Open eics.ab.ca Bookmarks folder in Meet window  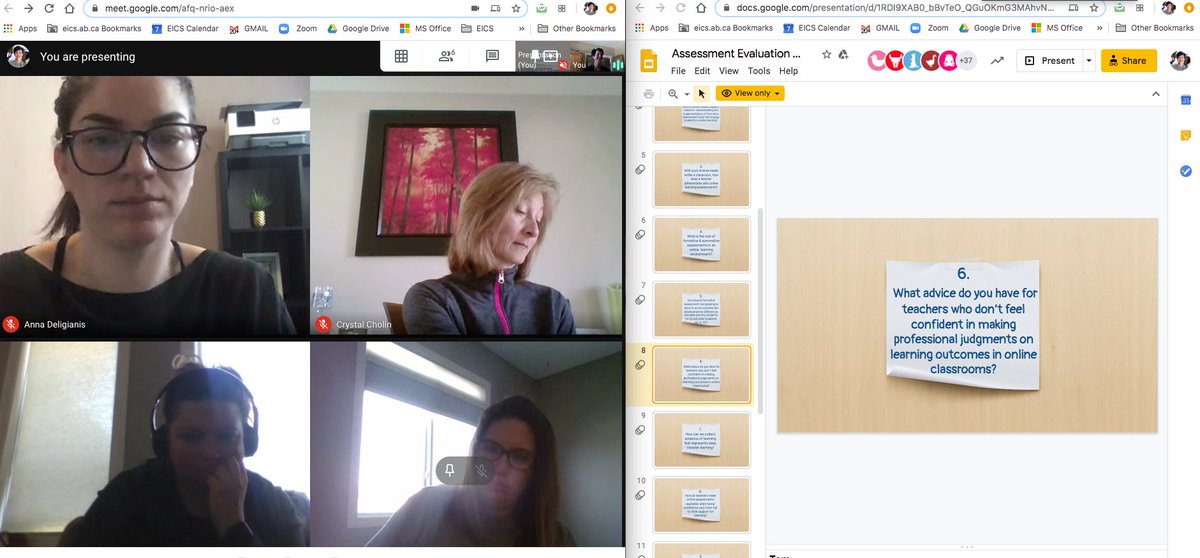coord(94,28)
